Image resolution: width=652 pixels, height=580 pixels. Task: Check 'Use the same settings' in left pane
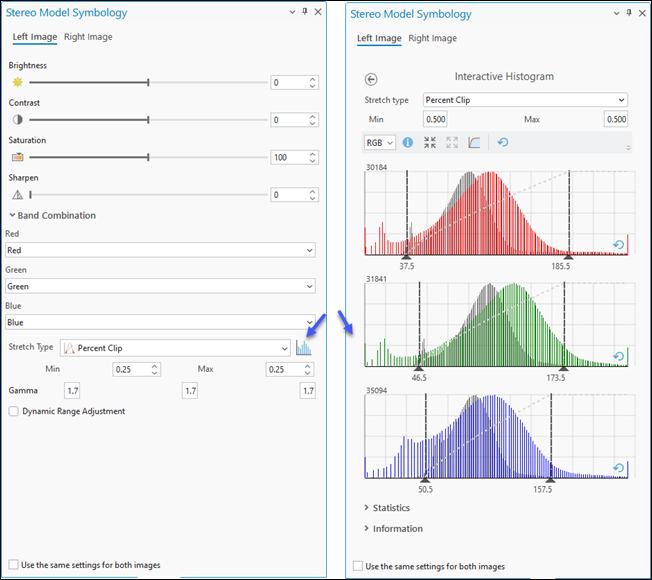pos(14,564)
